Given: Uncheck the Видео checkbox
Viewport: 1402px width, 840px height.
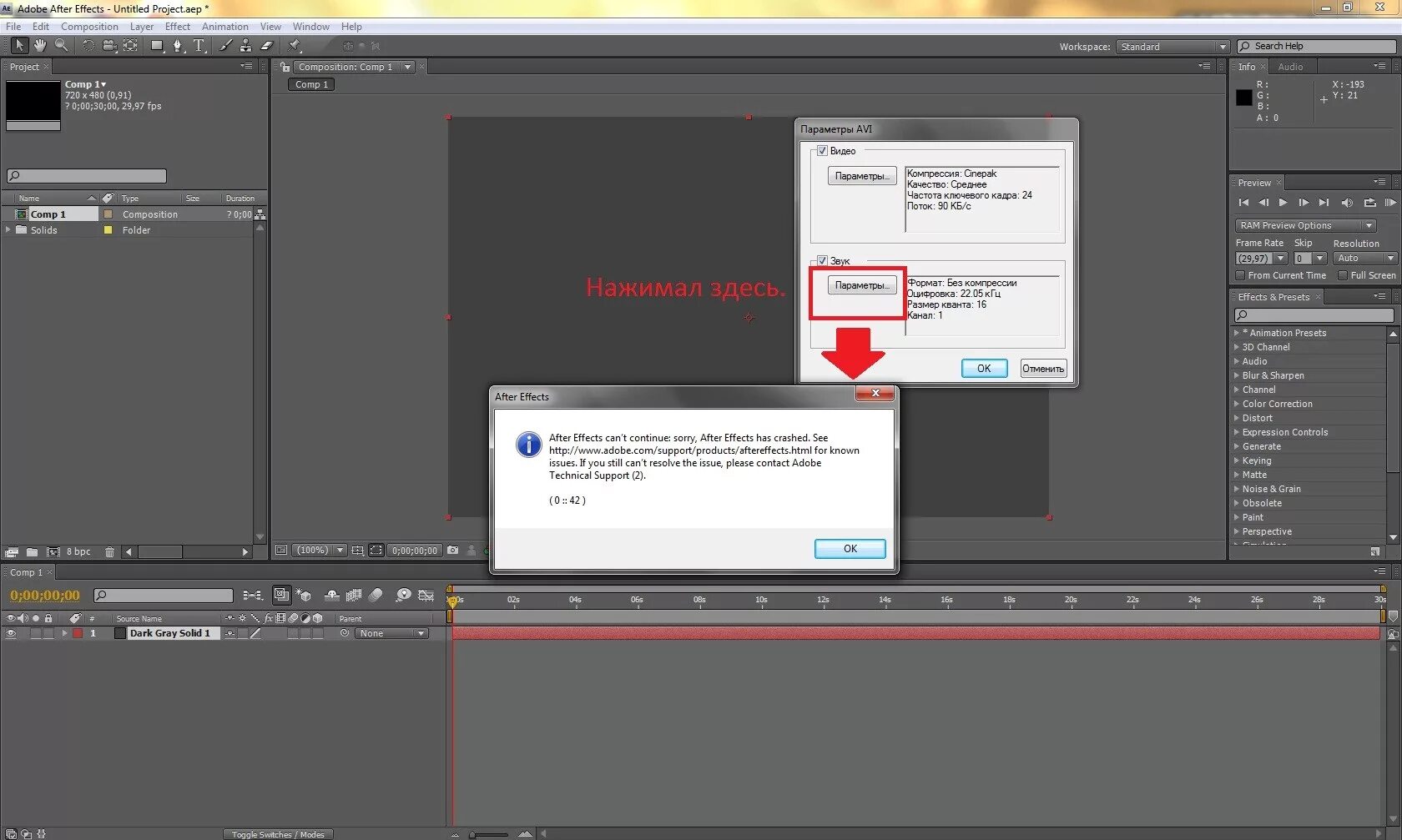Looking at the screenshot, I should 822,151.
